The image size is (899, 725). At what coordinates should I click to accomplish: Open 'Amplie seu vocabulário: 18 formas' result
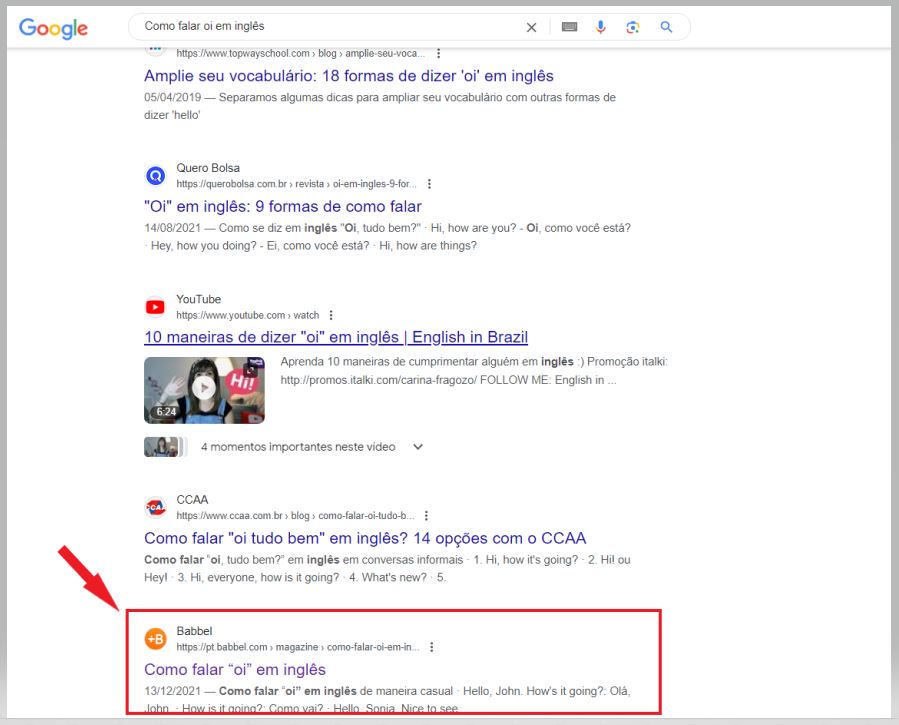[349, 76]
